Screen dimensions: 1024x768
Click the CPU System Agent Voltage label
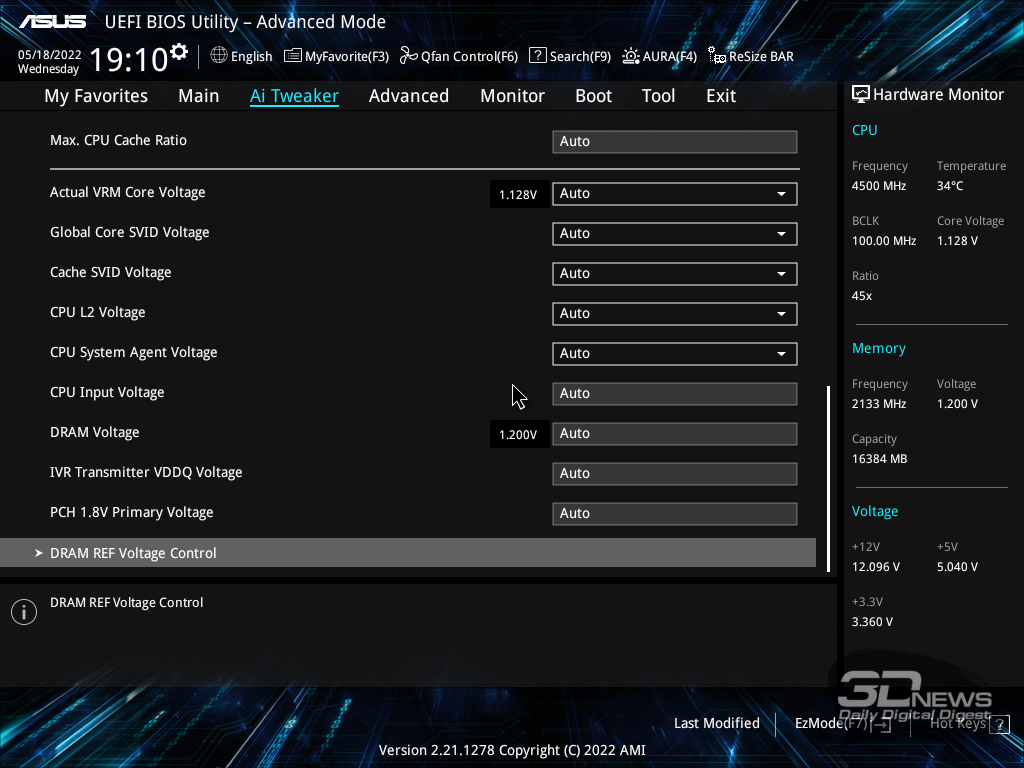[x=133, y=353]
